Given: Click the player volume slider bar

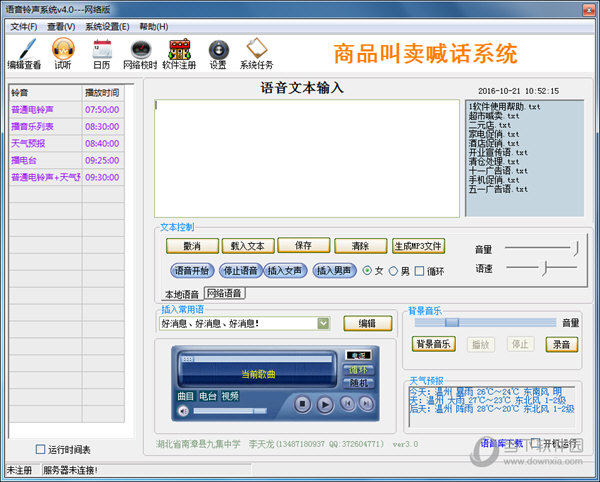Looking at the screenshot, I should point(230,411).
